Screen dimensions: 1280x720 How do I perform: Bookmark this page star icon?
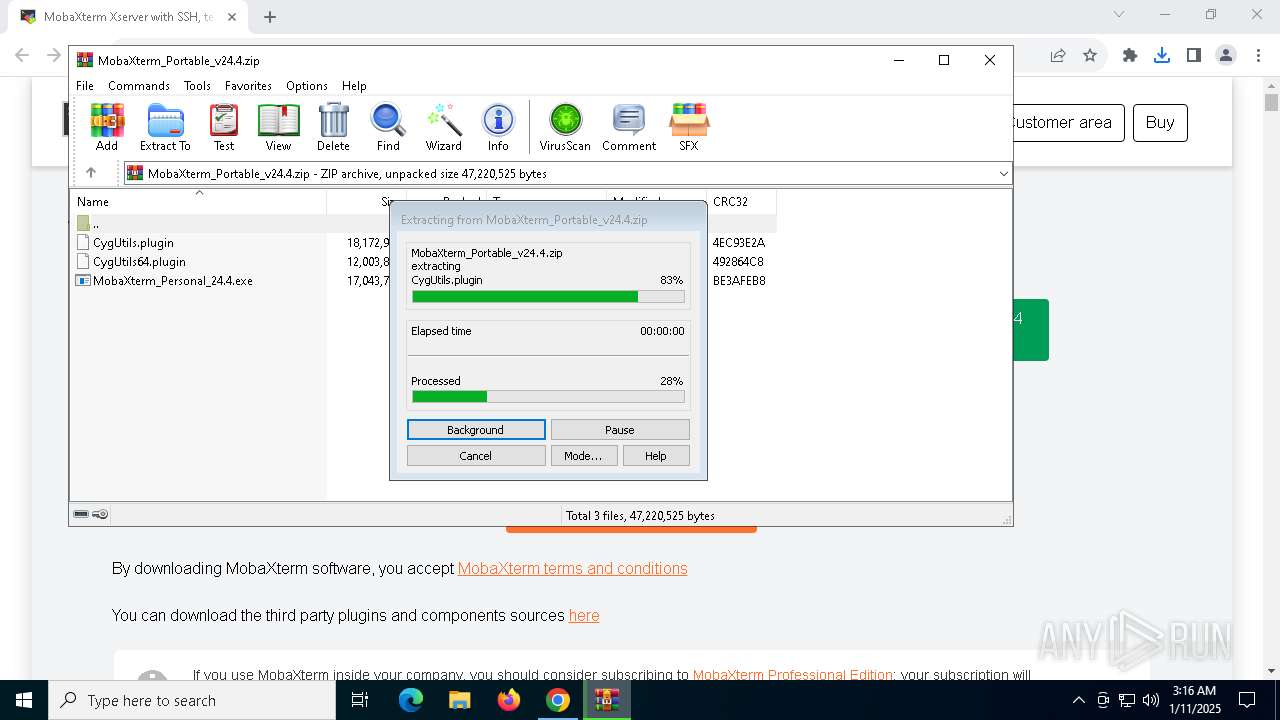point(1090,56)
